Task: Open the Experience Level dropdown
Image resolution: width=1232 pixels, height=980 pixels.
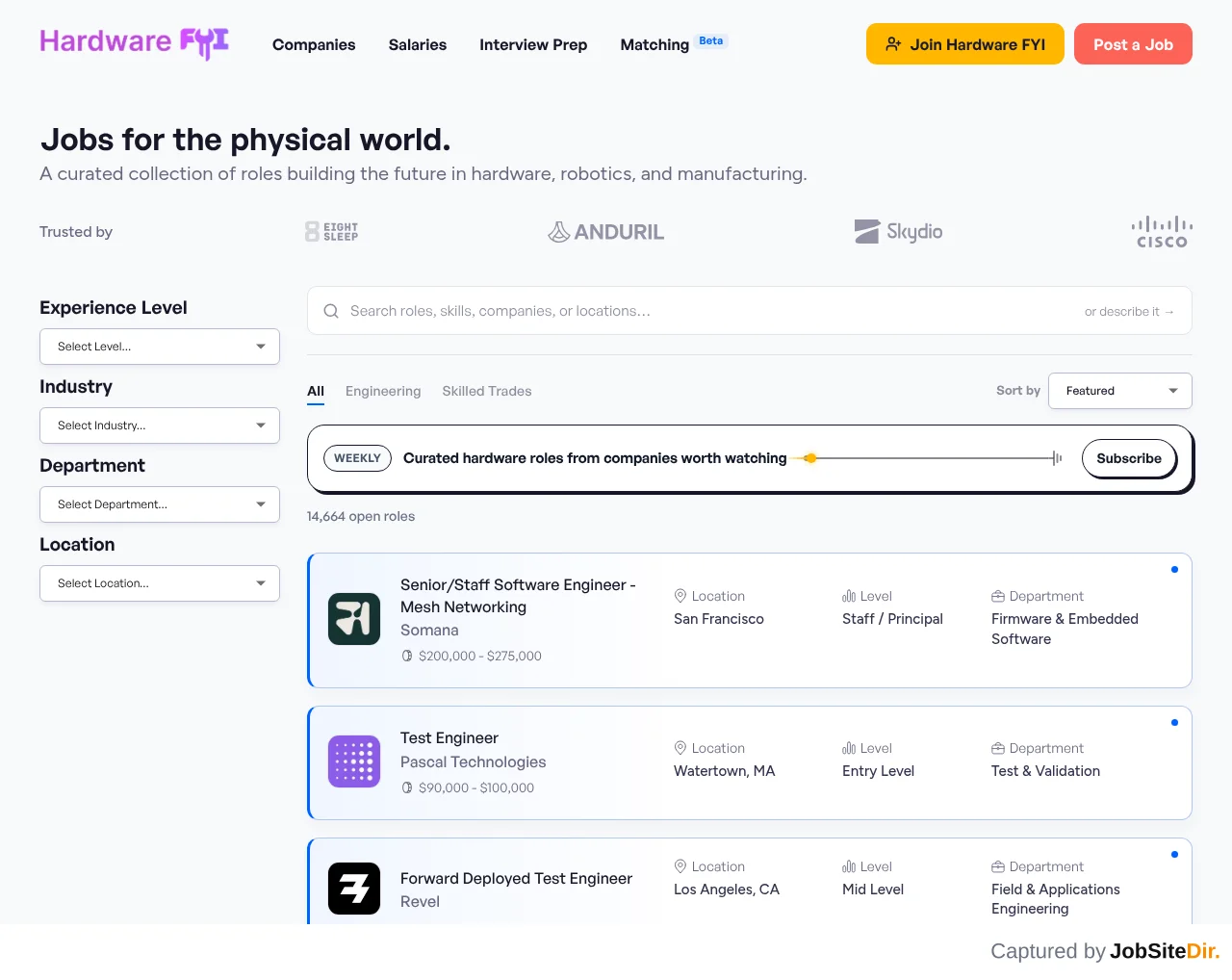Action: coord(160,347)
